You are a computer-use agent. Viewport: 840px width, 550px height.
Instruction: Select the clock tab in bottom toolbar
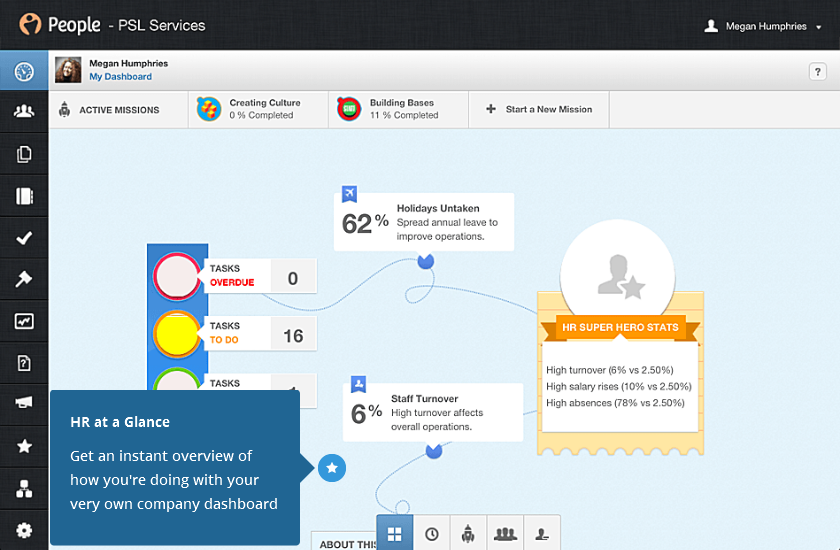pos(432,533)
